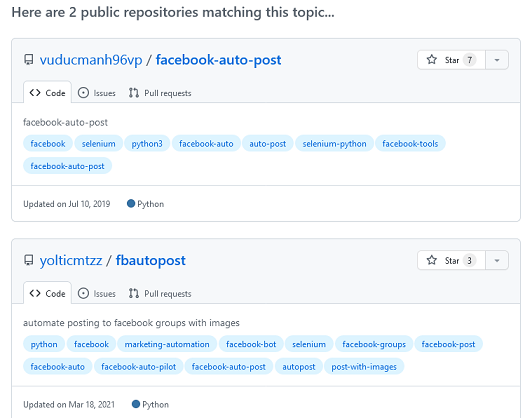Click the repository icon beside vuducmanh96vp
The width and height of the screenshot is (532, 418).
click(29, 60)
